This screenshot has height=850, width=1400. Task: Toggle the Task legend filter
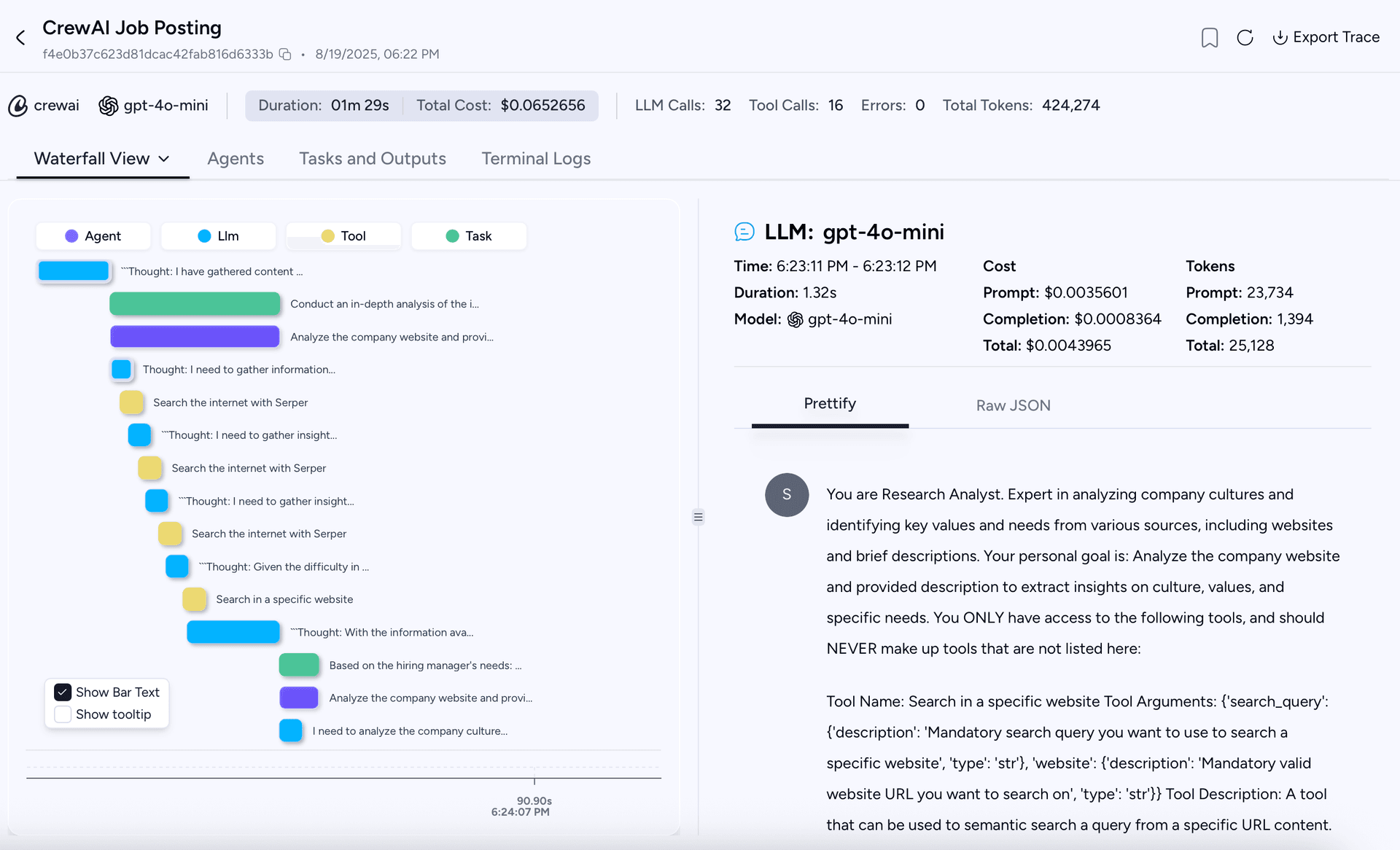pyautogui.click(x=469, y=236)
